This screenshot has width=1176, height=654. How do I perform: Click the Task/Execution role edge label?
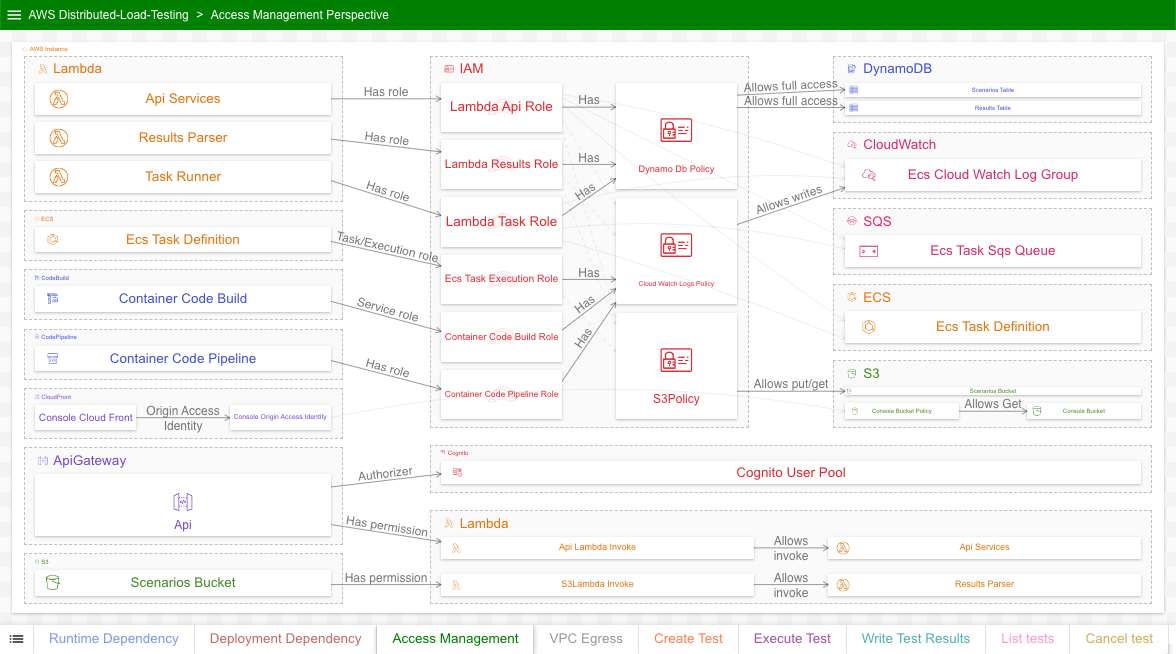click(388, 247)
